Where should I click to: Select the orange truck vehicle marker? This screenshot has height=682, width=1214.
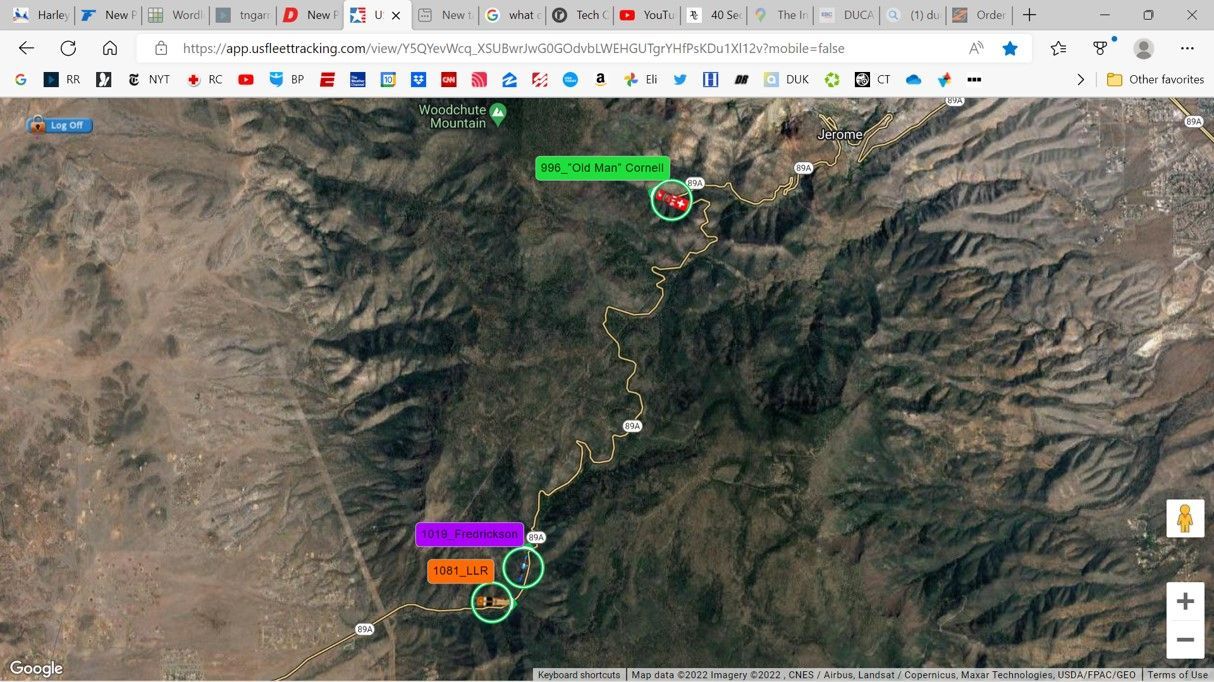pyautogui.click(x=491, y=602)
